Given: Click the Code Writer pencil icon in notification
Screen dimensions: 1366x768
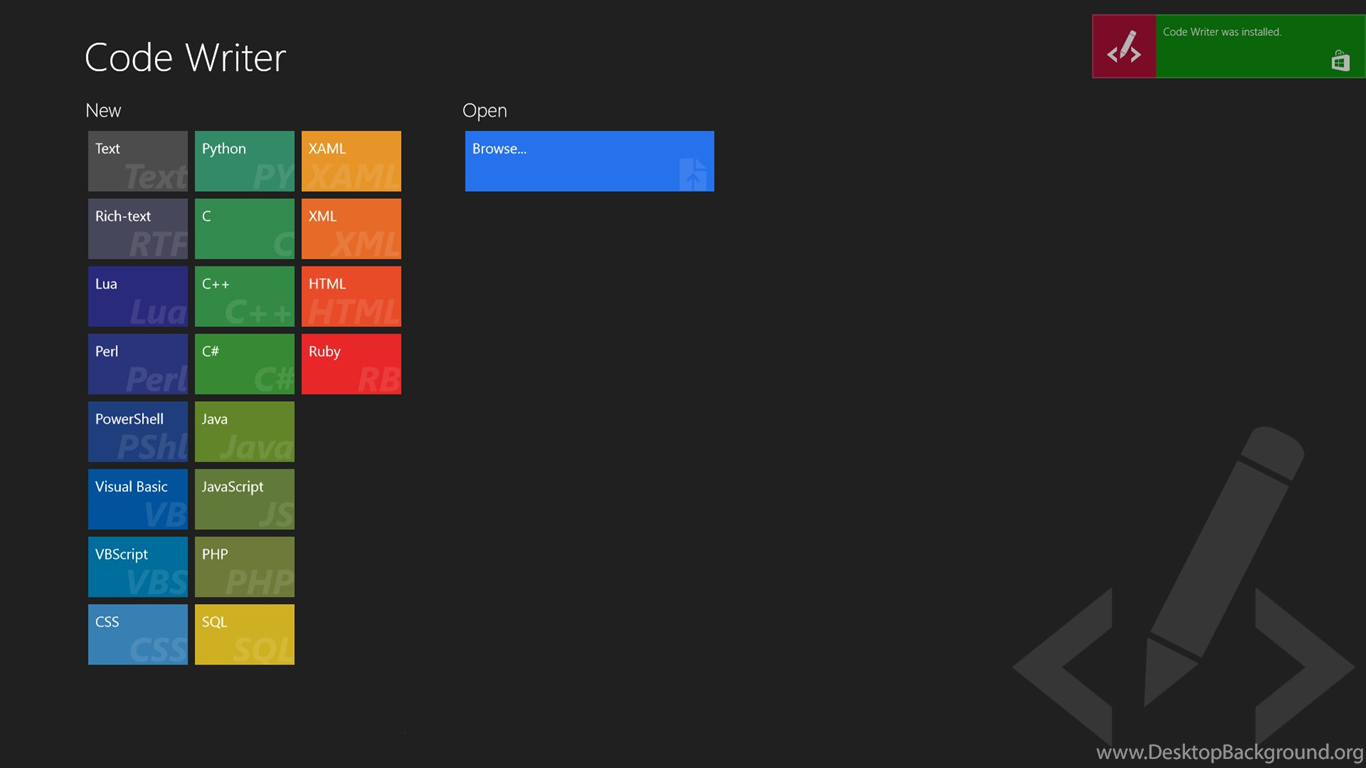Looking at the screenshot, I should click(x=1124, y=46).
